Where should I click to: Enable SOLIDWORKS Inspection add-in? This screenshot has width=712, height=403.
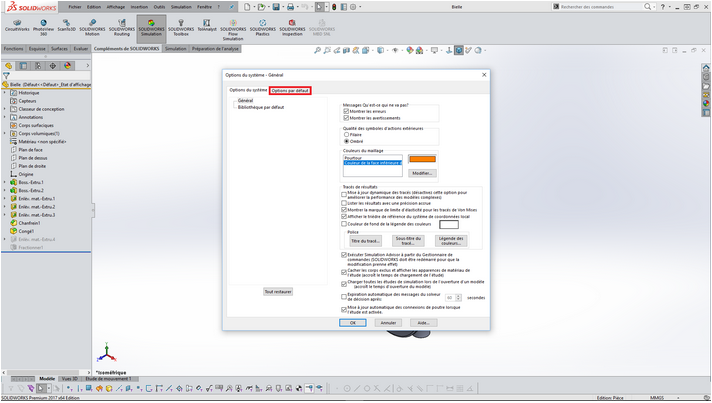[292, 27]
